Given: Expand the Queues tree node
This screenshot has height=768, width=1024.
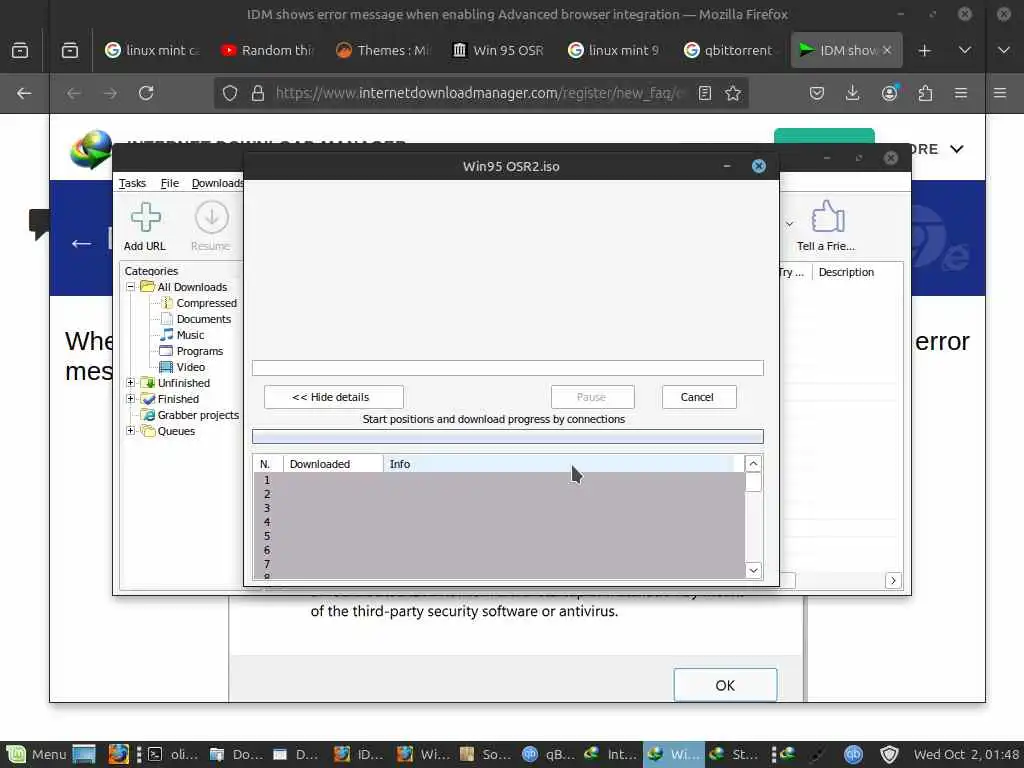Looking at the screenshot, I should click(x=131, y=430).
